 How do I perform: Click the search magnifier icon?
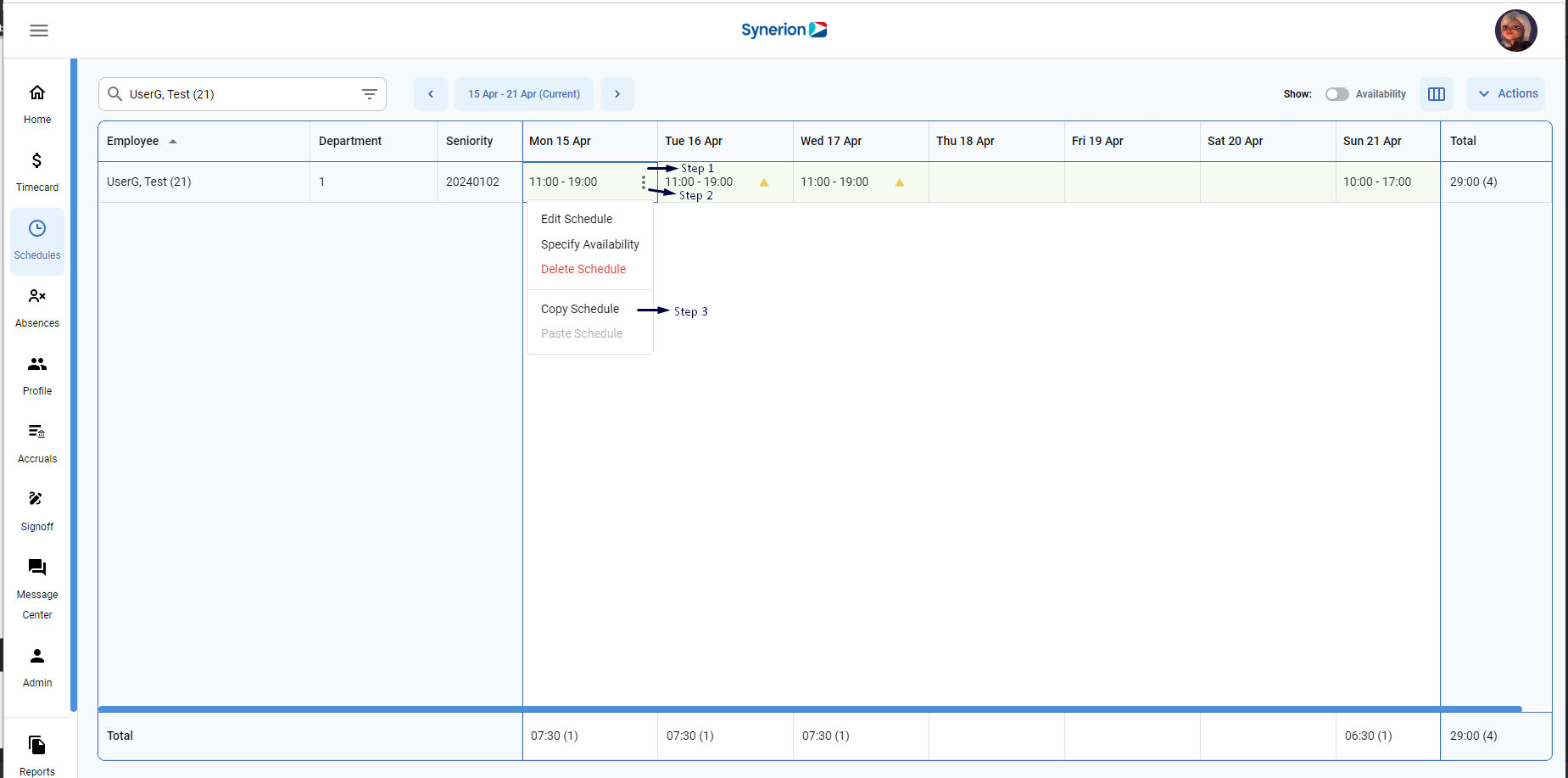(114, 93)
